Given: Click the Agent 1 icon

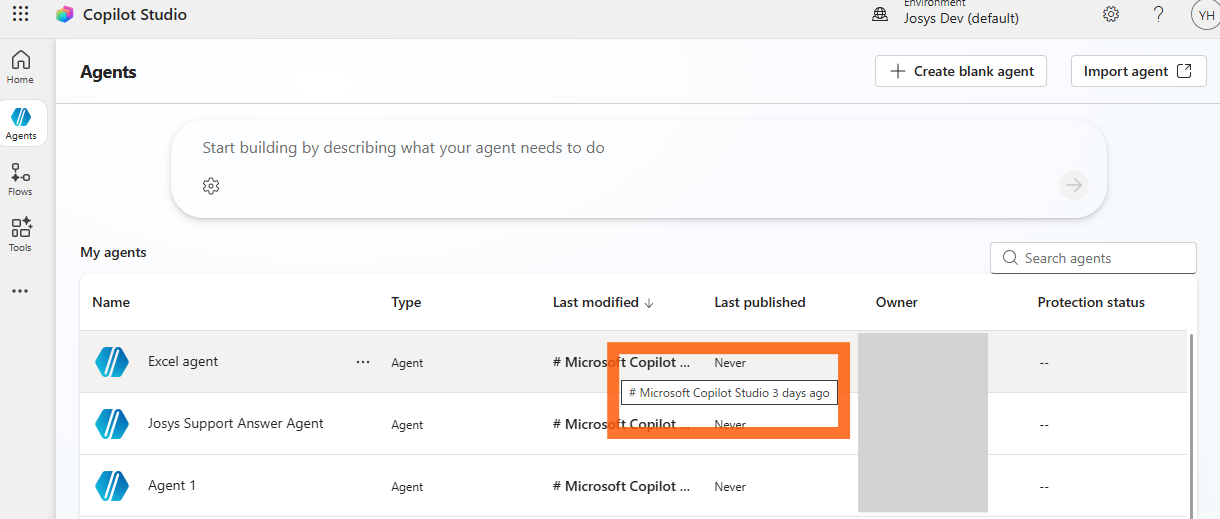Looking at the screenshot, I should click(x=112, y=486).
